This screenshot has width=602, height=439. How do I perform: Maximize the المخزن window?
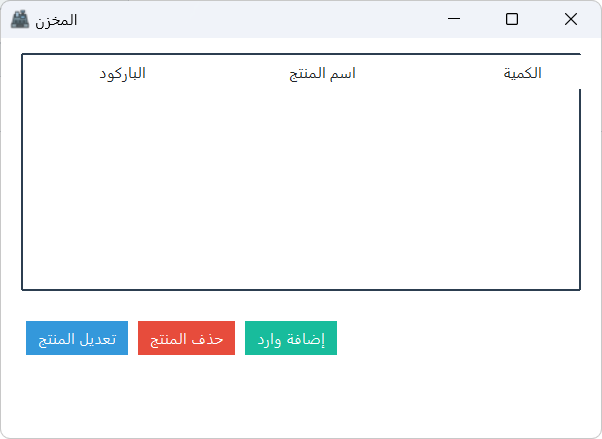512,19
